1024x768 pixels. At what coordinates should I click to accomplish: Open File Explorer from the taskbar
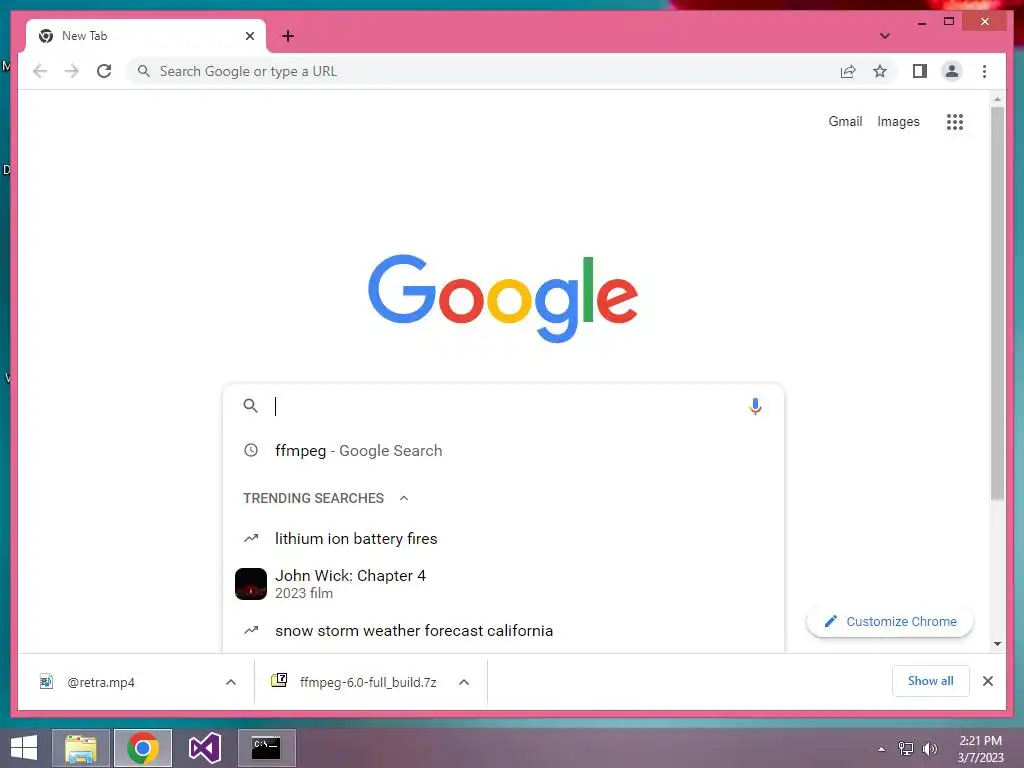pyautogui.click(x=81, y=748)
